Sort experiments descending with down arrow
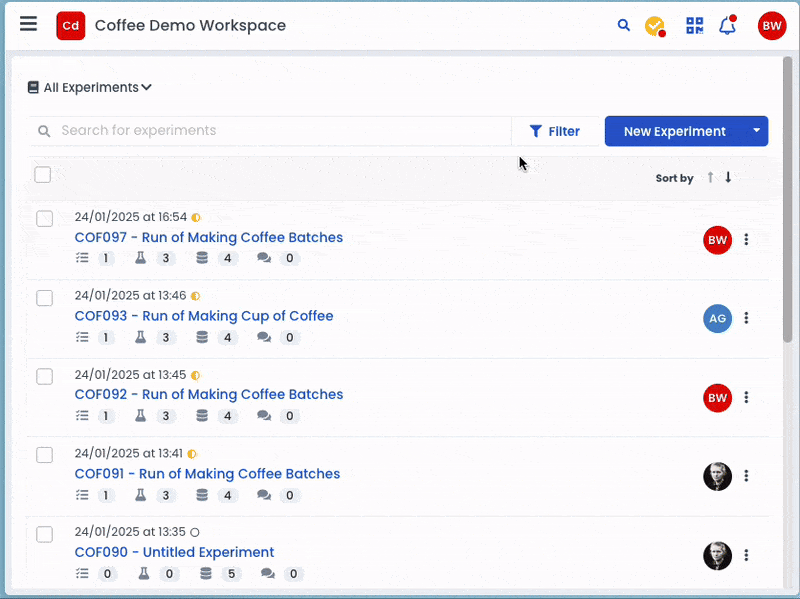The image size is (800, 599). (x=728, y=177)
